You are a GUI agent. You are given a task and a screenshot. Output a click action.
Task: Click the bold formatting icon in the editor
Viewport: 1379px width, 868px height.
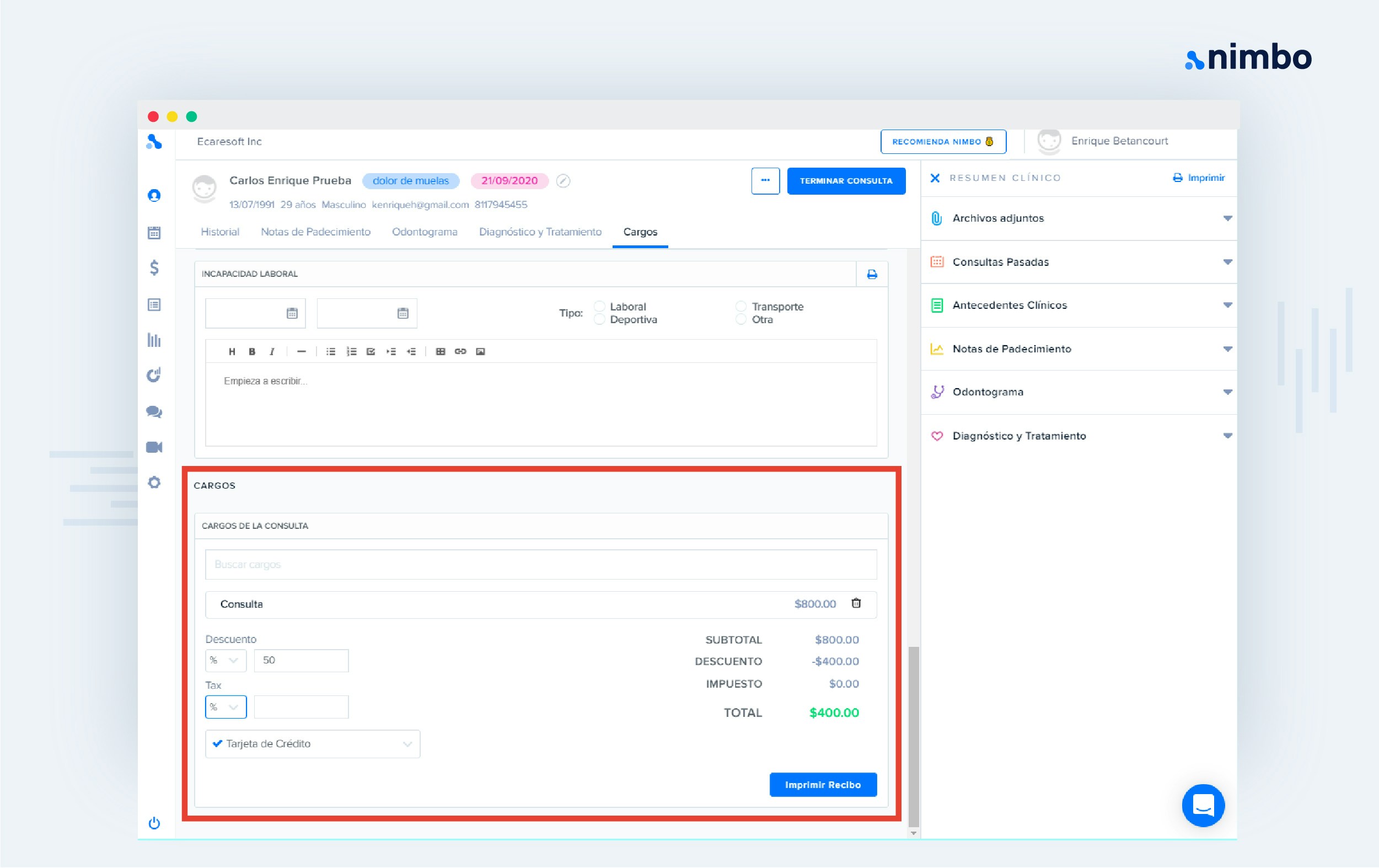pos(252,352)
